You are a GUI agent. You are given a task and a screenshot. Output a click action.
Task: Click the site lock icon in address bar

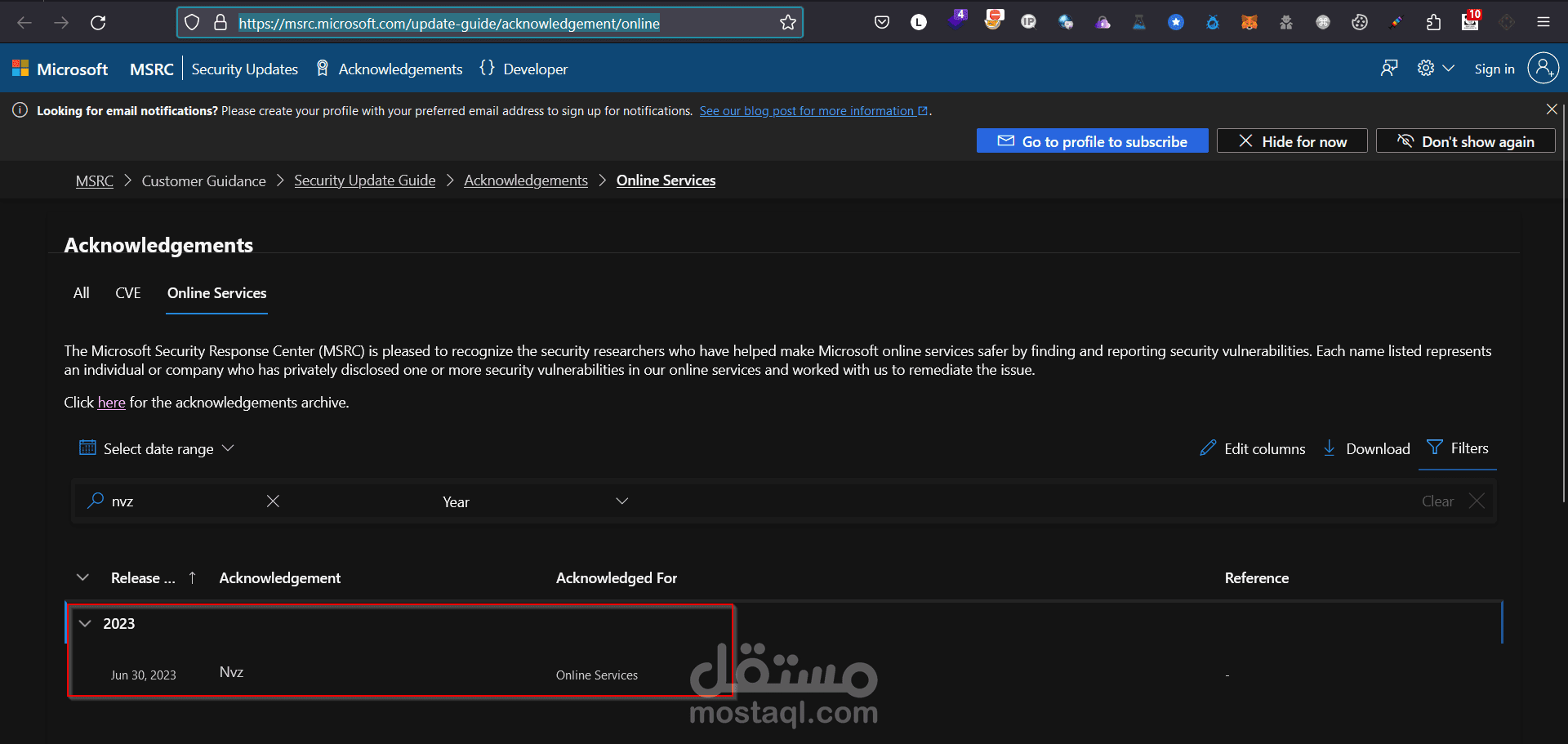(x=220, y=23)
